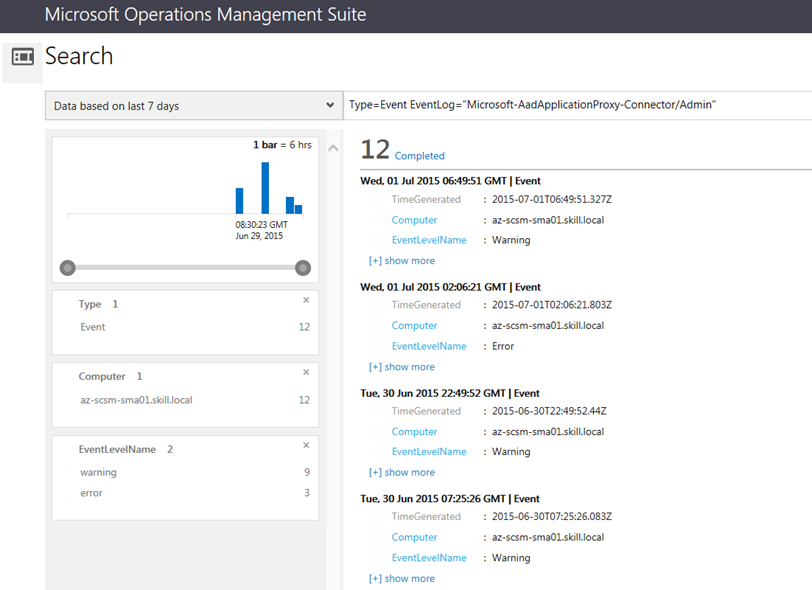
Task: Expand 'show more' for the 22:49:52 event
Action: 402,472
